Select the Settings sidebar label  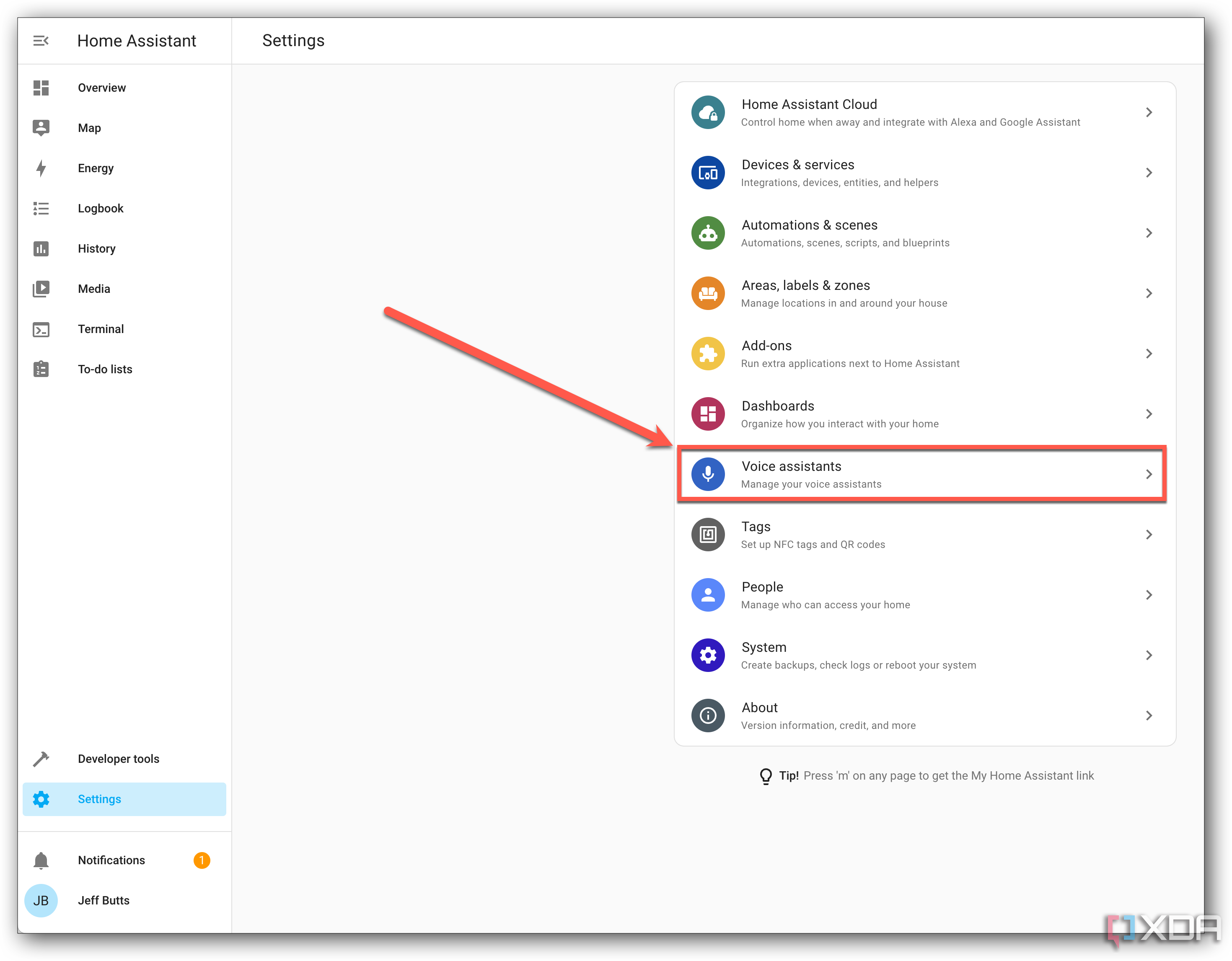[x=99, y=800]
